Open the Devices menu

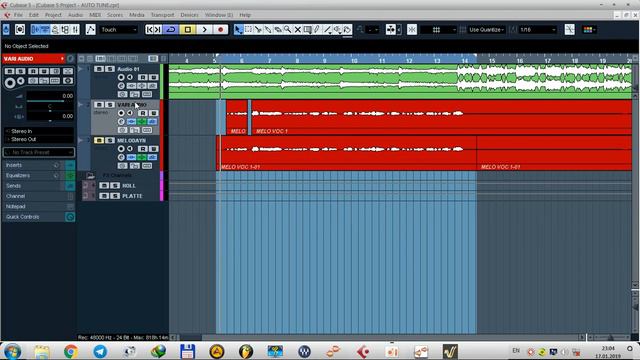point(189,15)
